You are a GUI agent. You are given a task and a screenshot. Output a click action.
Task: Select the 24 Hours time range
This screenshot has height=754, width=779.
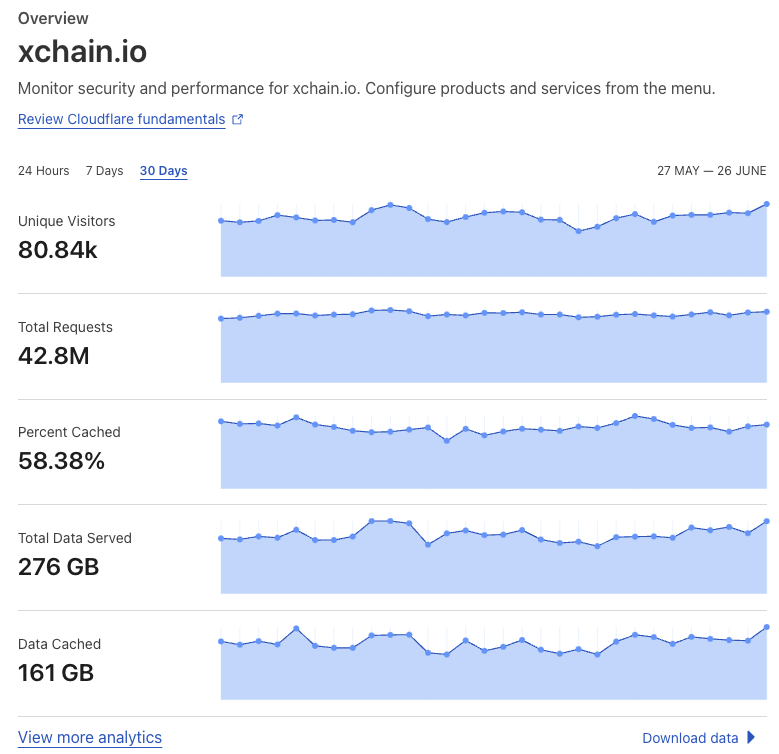44,171
